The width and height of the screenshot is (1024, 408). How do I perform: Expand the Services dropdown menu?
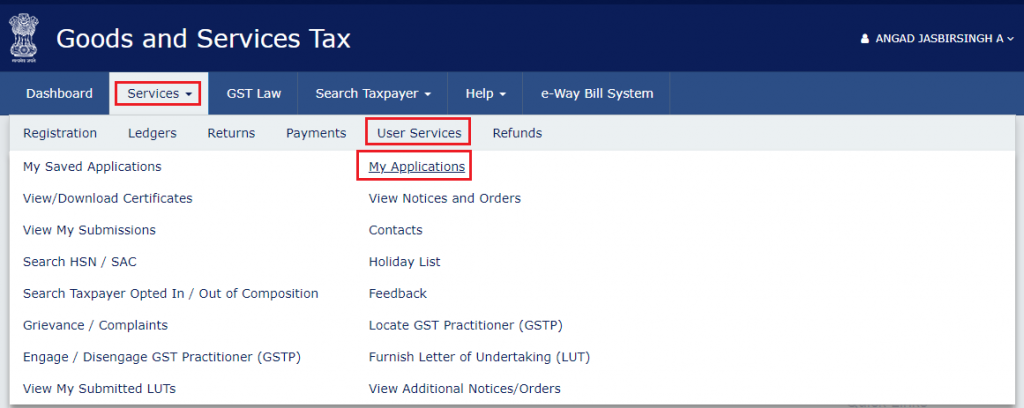pos(159,93)
